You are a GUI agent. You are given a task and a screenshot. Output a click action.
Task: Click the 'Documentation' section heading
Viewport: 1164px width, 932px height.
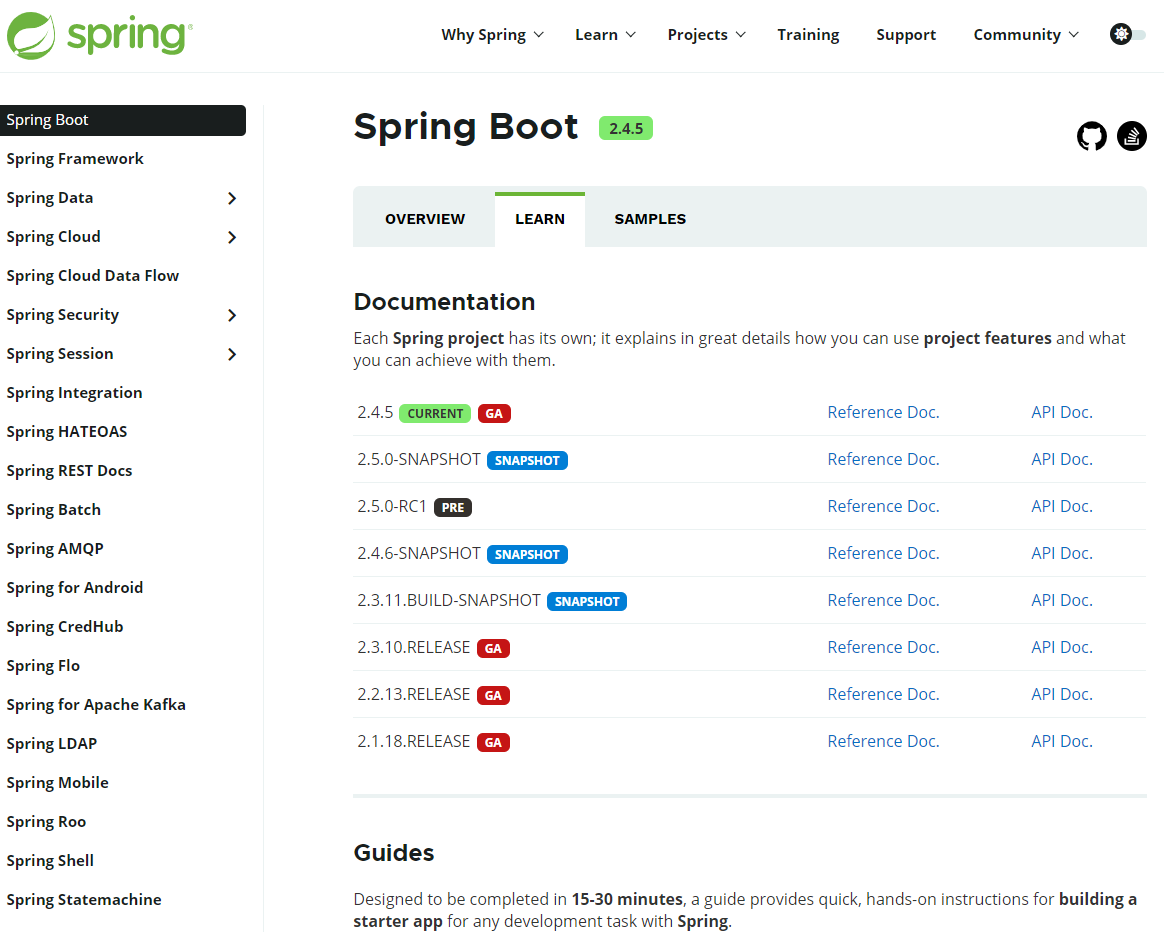click(444, 302)
